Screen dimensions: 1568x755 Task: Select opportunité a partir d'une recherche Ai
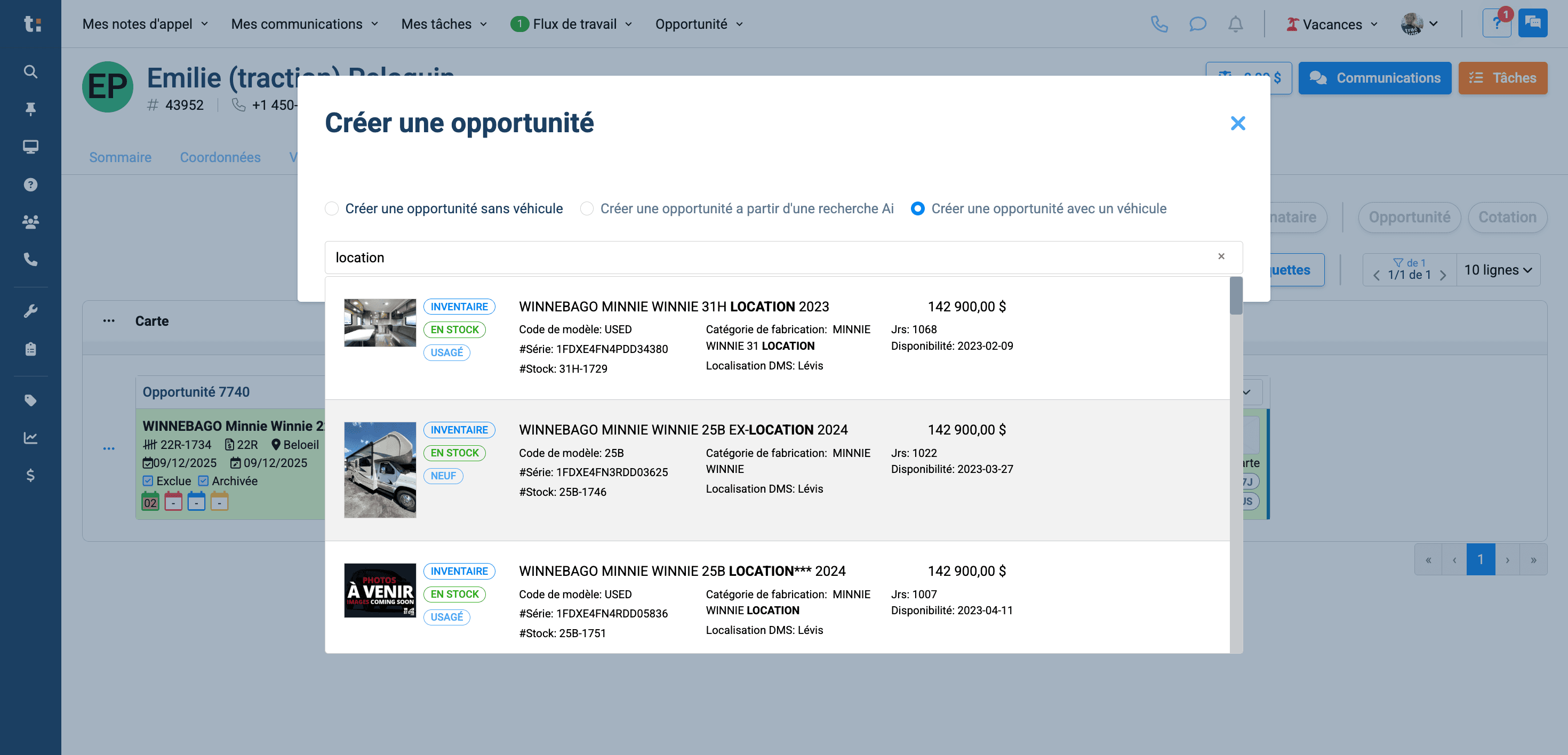pos(587,208)
